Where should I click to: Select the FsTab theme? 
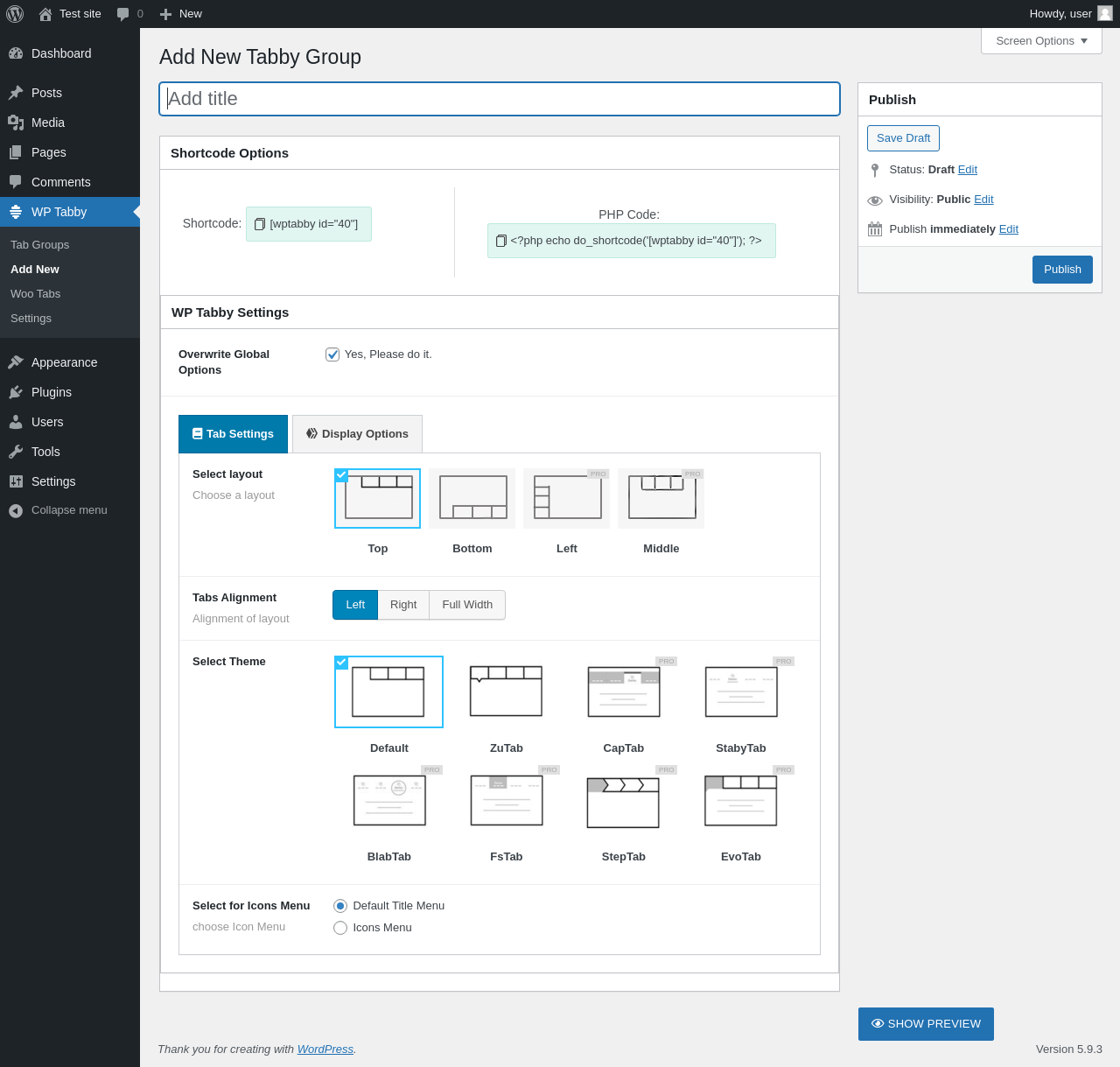pyautogui.click(x=507, y=800)
